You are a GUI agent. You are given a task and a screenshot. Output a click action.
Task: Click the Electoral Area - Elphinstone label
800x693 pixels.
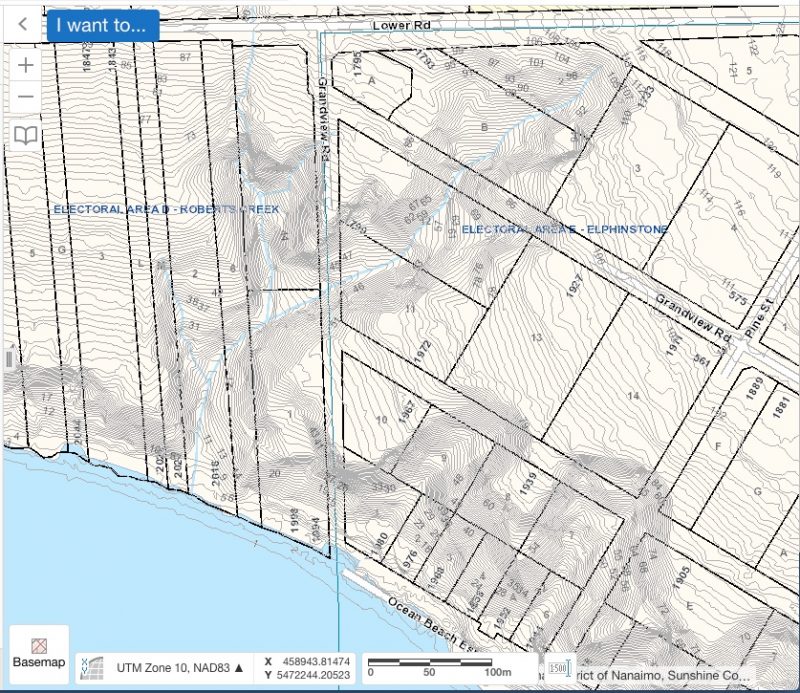point(567,229)
